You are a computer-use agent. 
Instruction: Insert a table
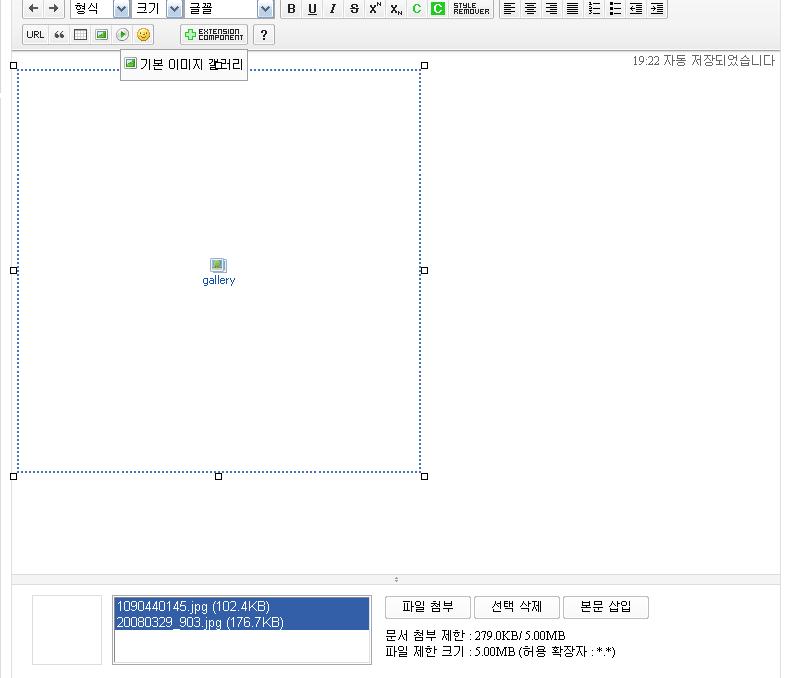[x=81, y=35]
